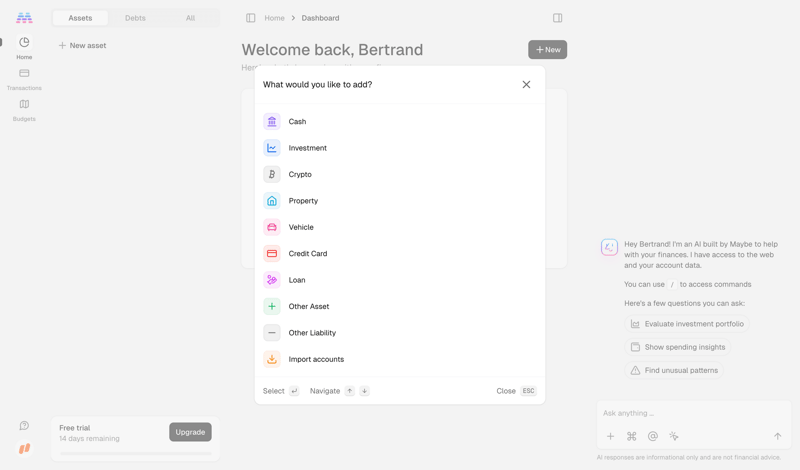Click the command symbol icon in chat
Viewport: 800px width, 470px height.
[x=632, y=436]
